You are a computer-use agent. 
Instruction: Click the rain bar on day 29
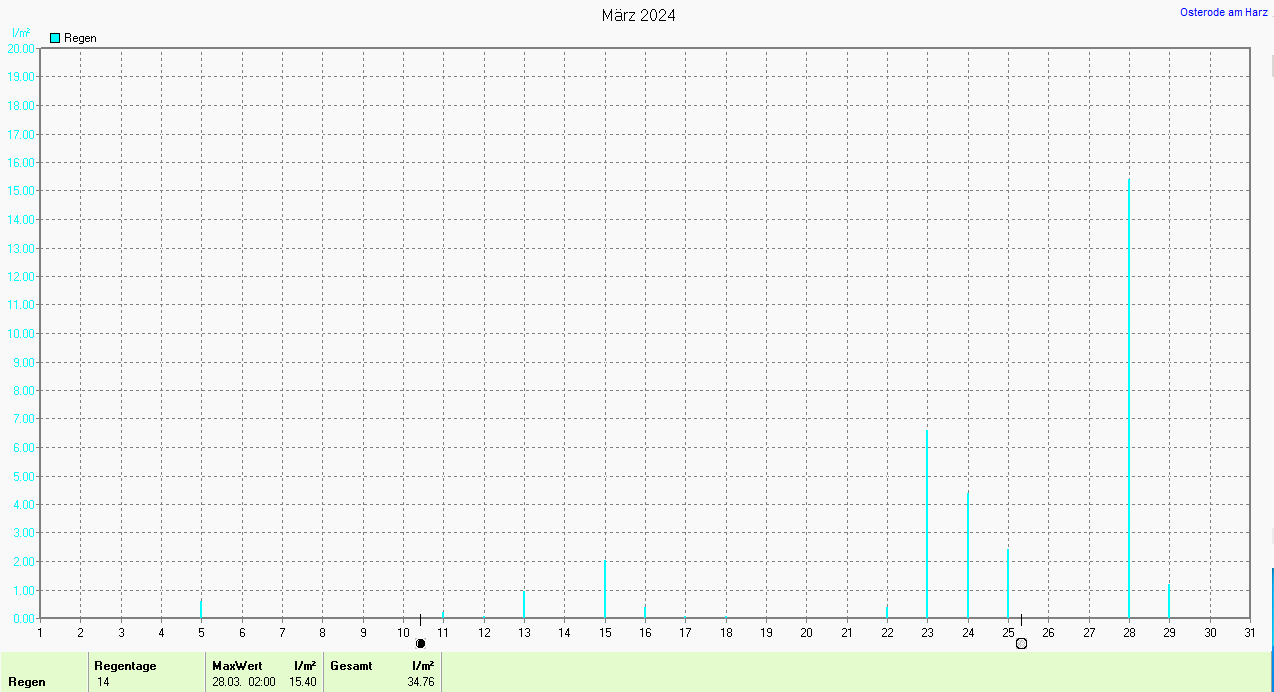click(1169, 601)
